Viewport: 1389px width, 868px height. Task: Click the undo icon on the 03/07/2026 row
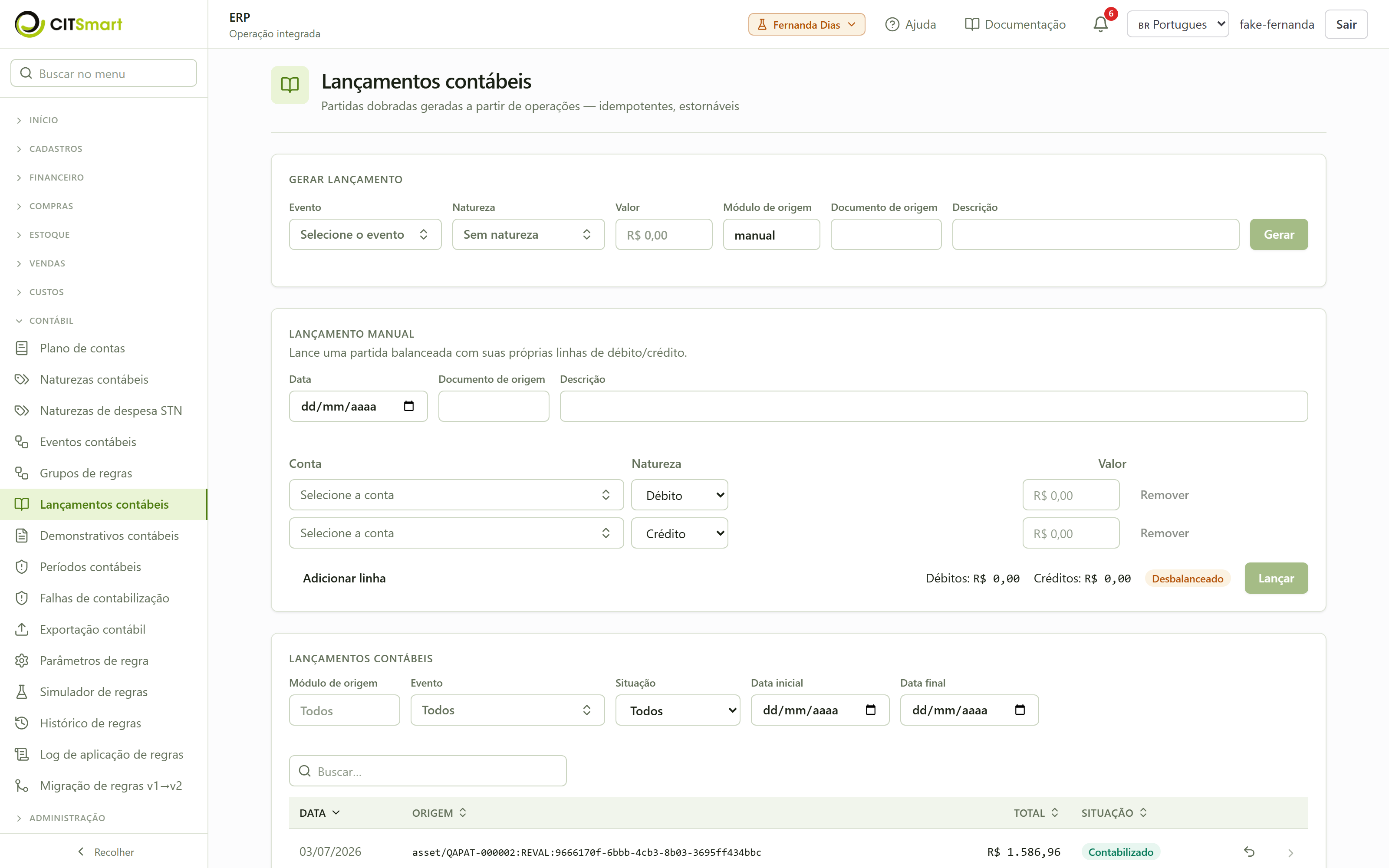[1249, 852]
